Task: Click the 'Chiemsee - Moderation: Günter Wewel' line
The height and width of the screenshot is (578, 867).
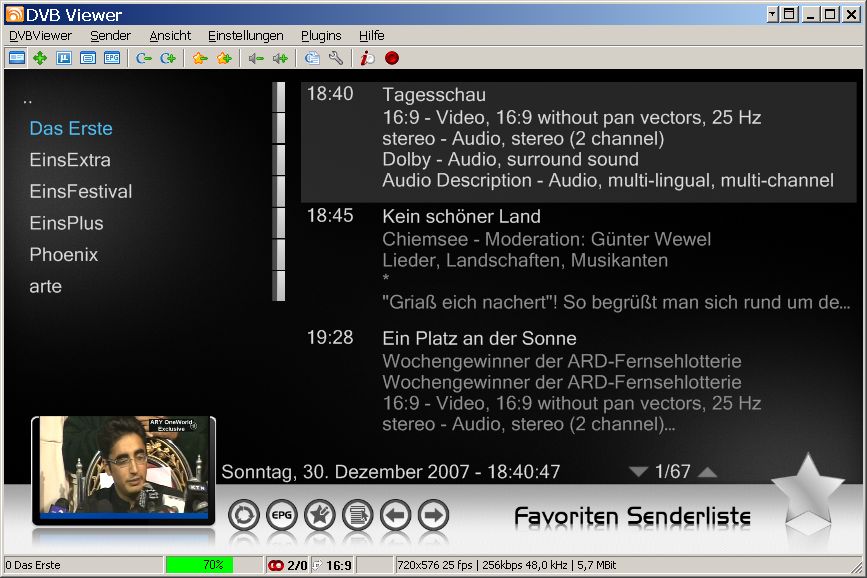Action: (x=546, y=239)
